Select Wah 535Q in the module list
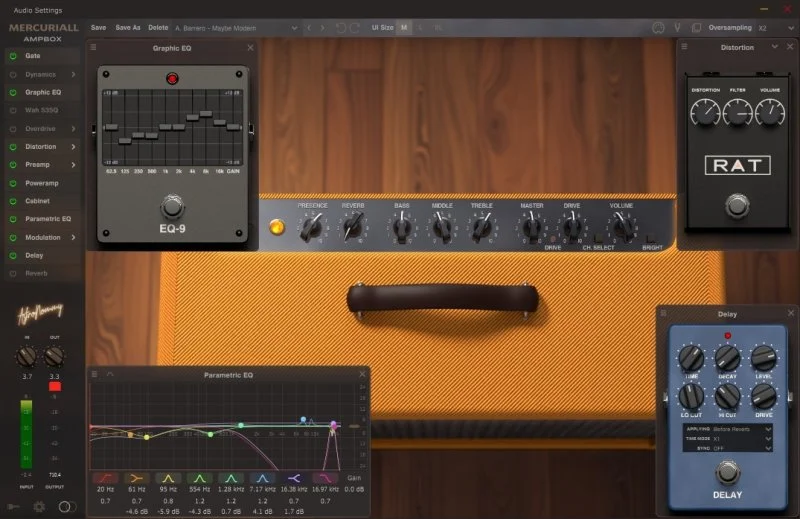The height and width of the screenshot is (519, 800). click(41, 110)
